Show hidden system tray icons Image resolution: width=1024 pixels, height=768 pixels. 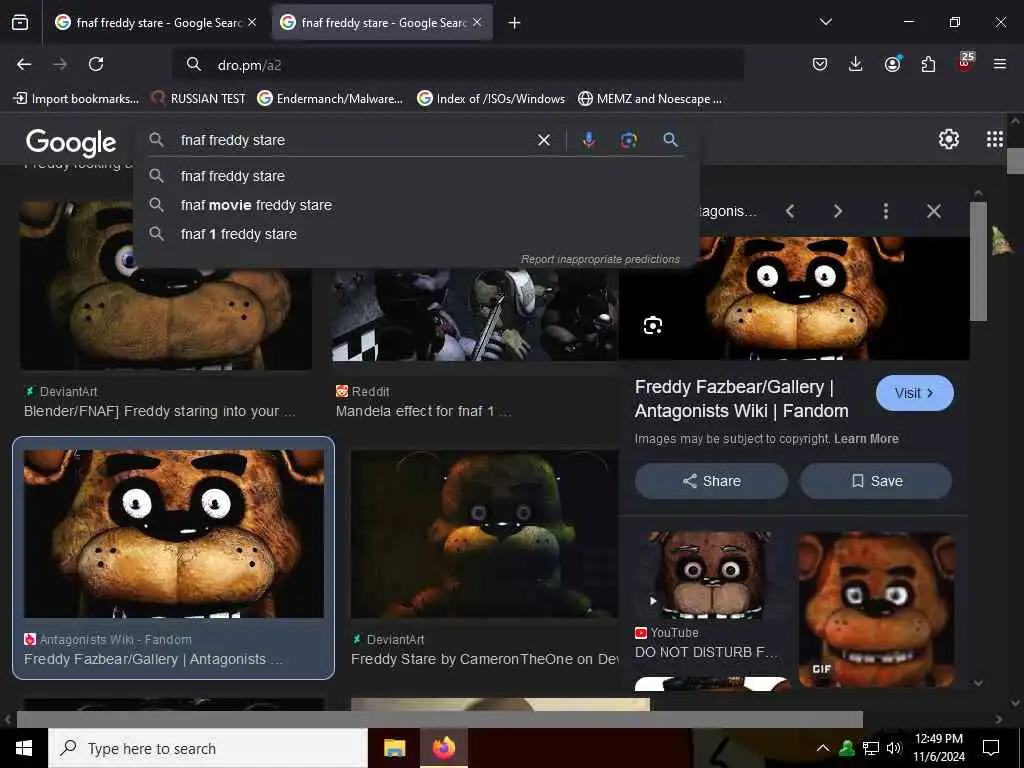[x=823, y=748]
